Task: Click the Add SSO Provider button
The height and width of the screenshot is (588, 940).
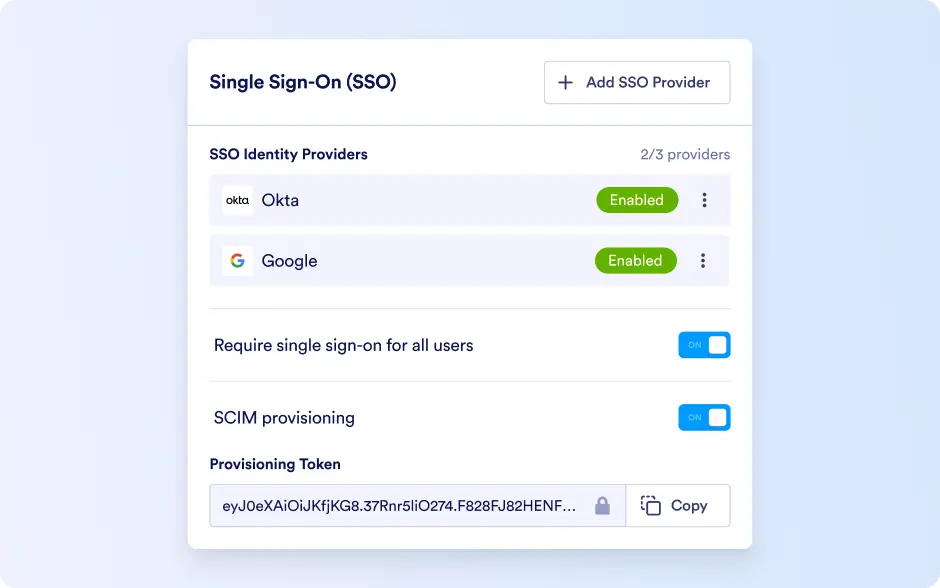Action: (x=637, y=83)
